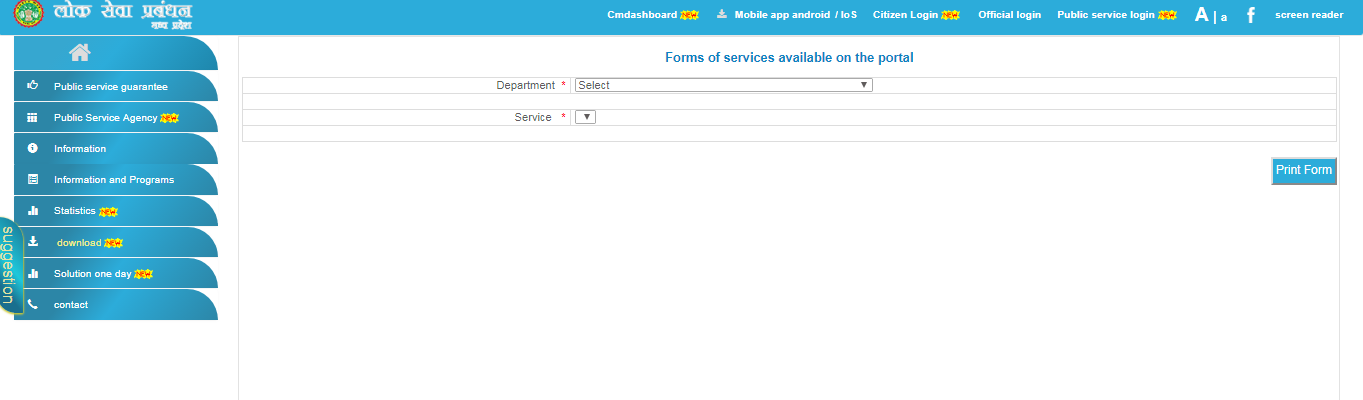Click large A to increase font size
The image size is (1363, 400).
pos(1202,15)
